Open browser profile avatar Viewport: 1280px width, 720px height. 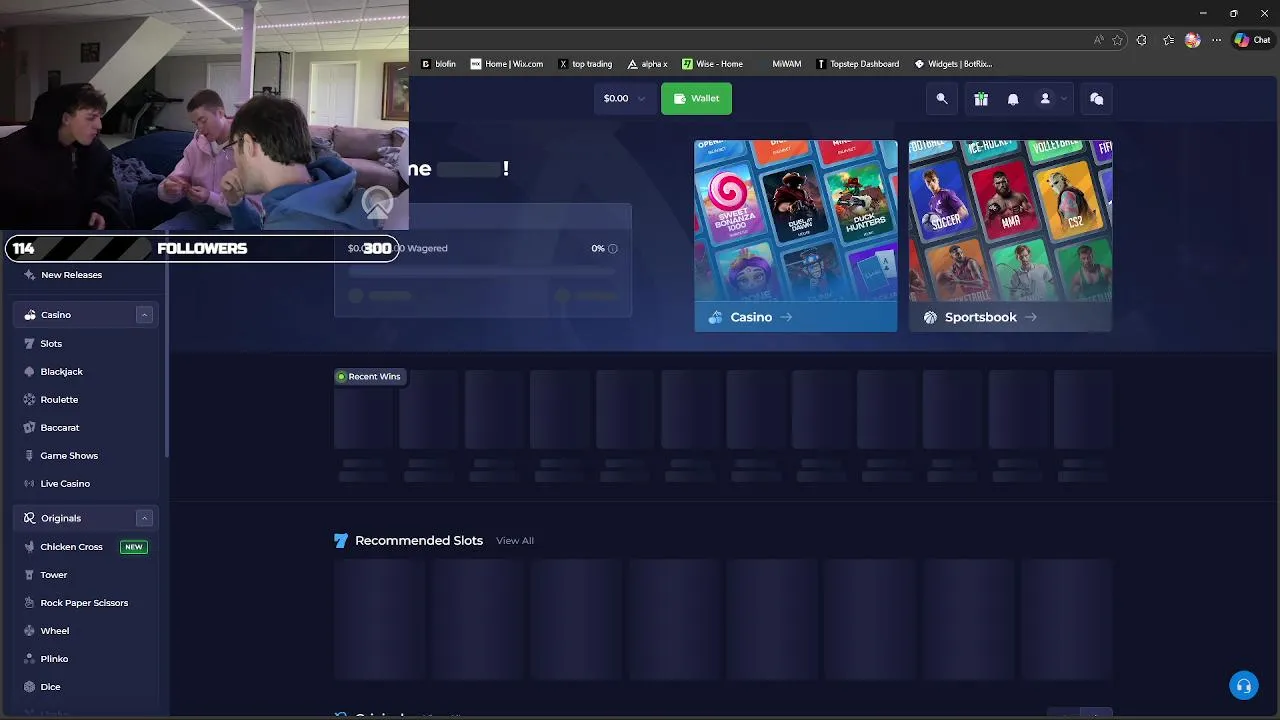pos(1192,40)
